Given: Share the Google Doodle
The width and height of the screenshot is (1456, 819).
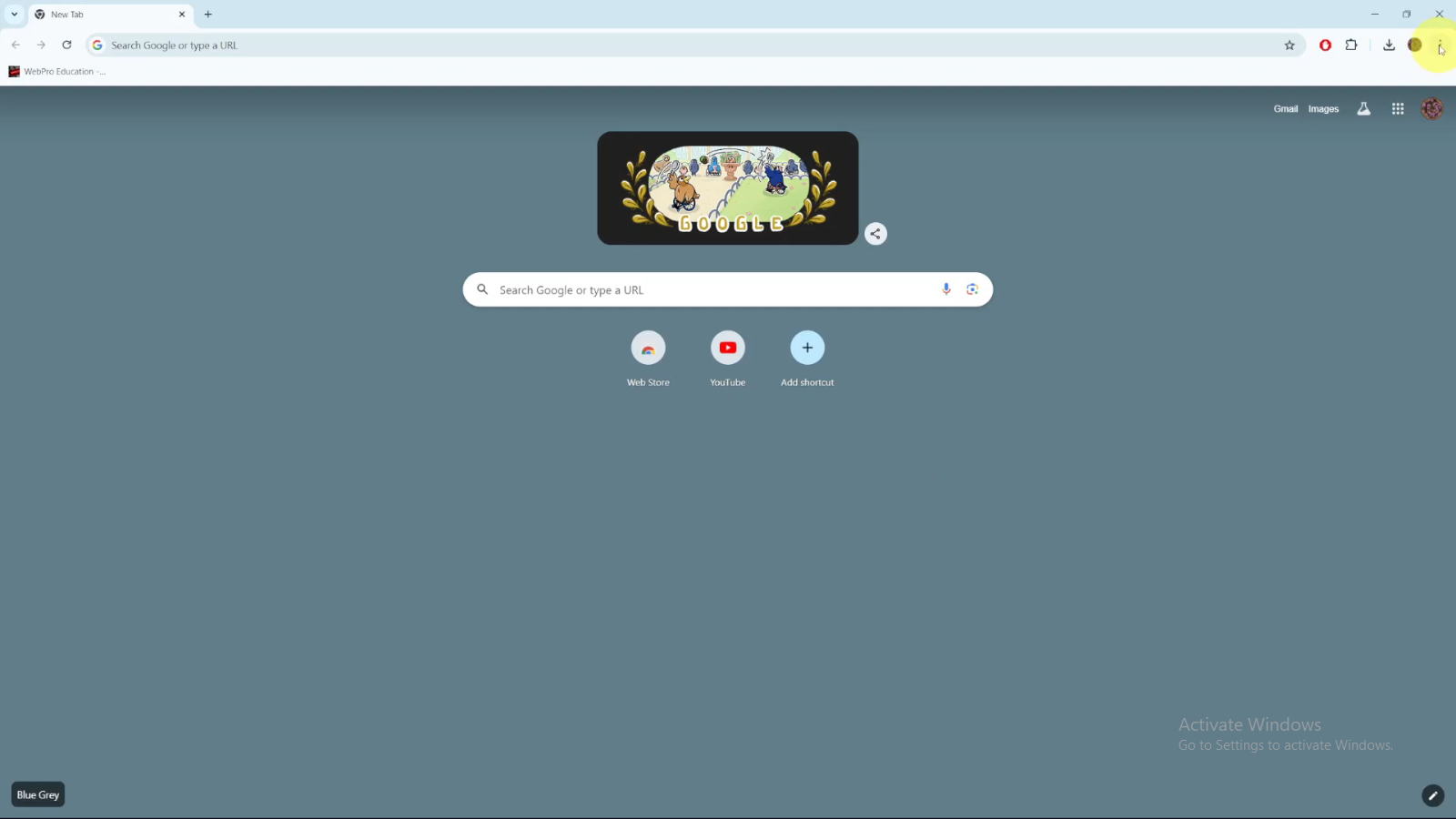Looking at the screenshot, I should pos(875,234).
